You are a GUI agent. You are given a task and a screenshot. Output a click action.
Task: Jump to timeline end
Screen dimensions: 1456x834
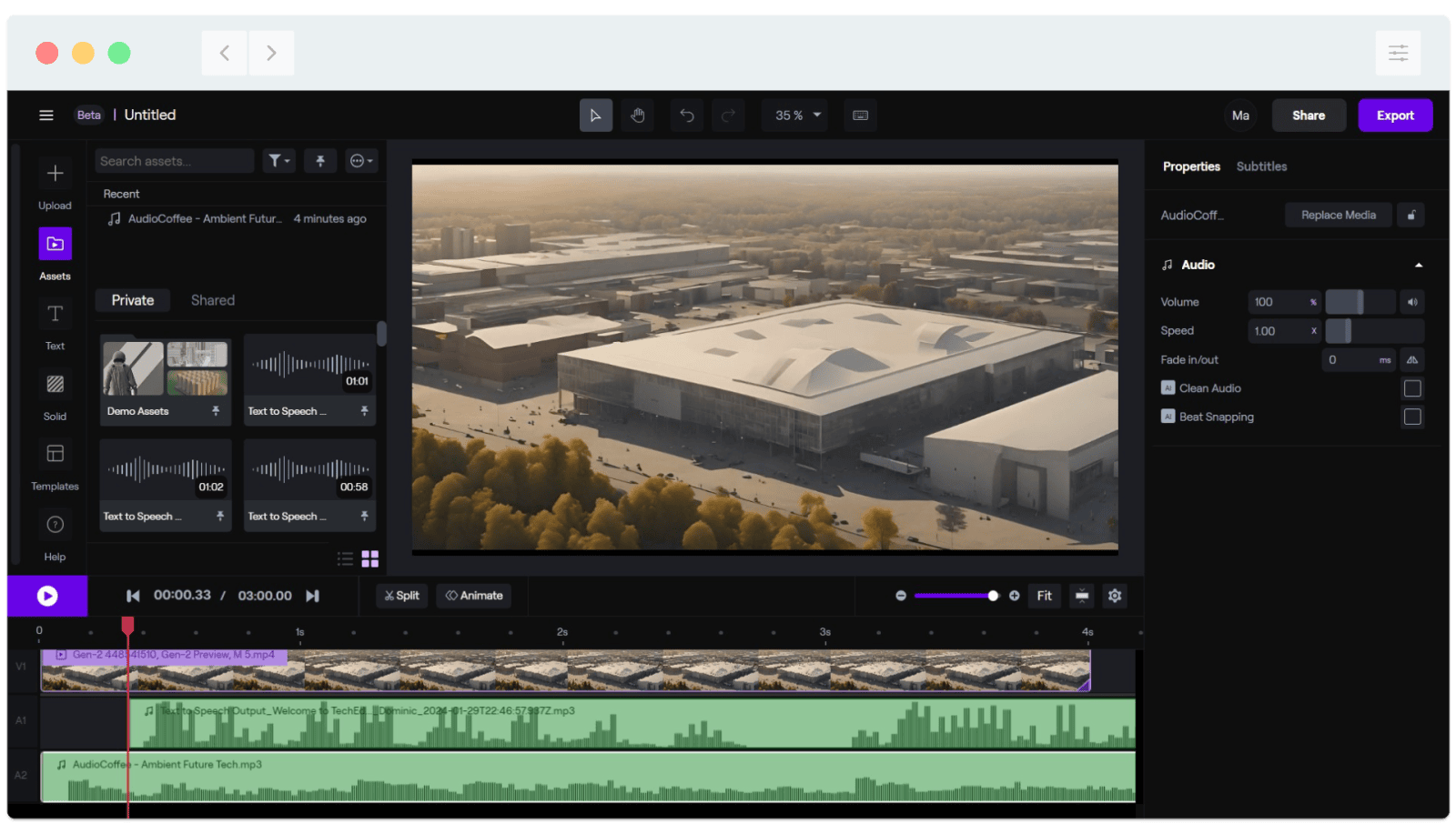(x=312, y=596)
